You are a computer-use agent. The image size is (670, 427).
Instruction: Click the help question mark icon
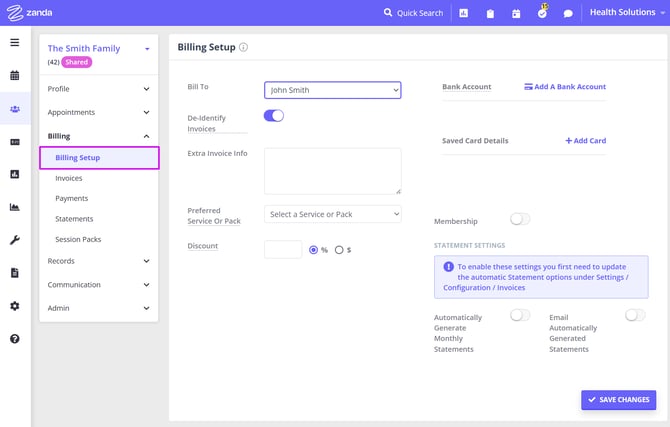coord(15,339)
